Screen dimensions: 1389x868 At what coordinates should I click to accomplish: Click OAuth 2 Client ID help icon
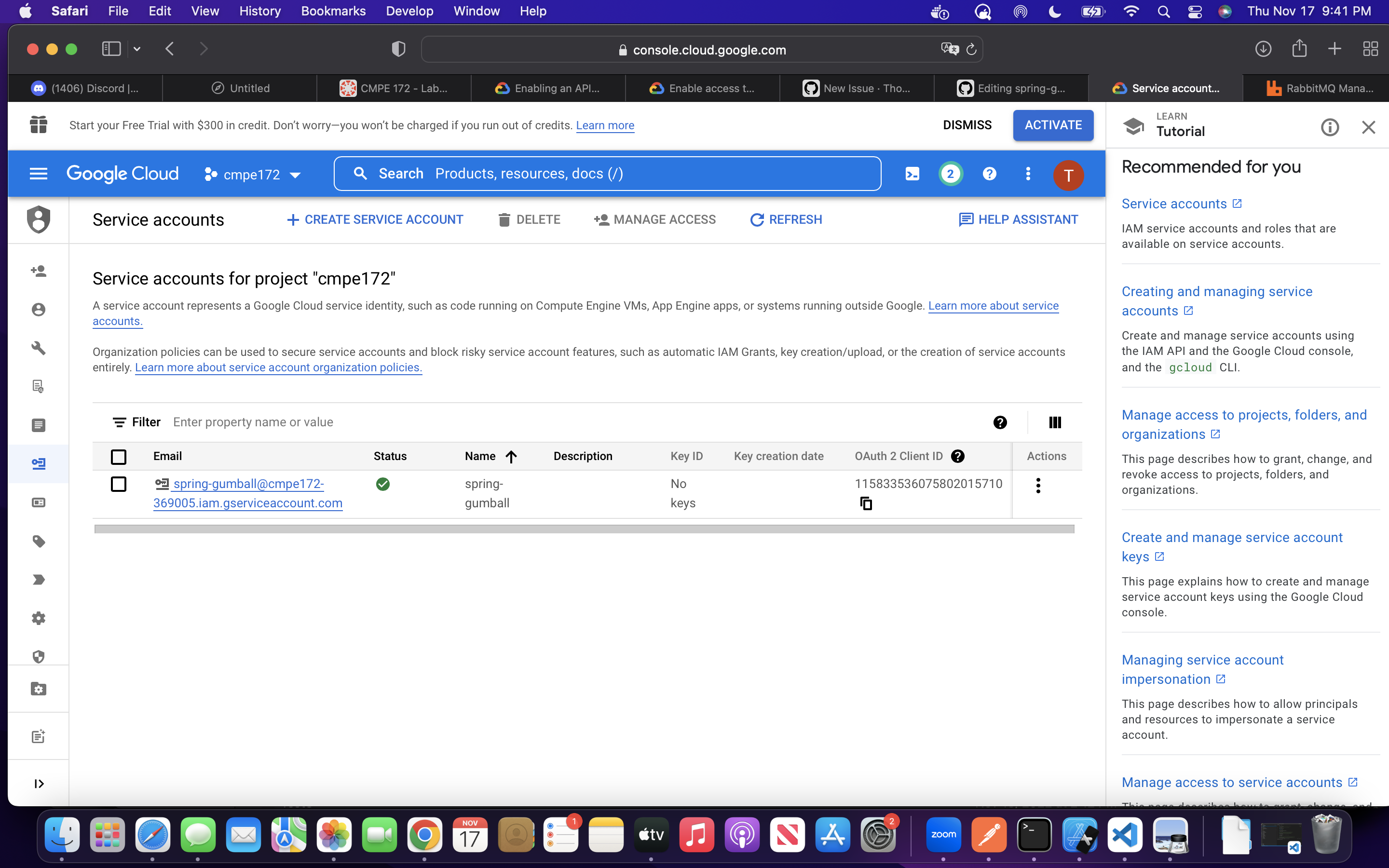957,456
